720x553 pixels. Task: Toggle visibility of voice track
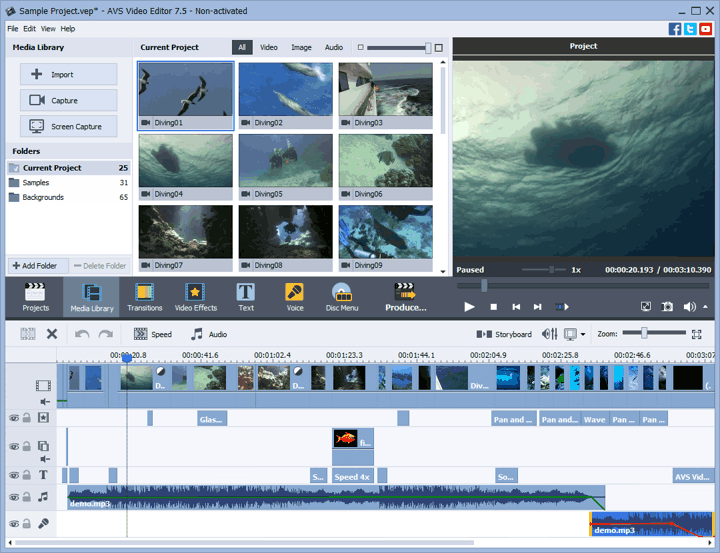point(14,524)
